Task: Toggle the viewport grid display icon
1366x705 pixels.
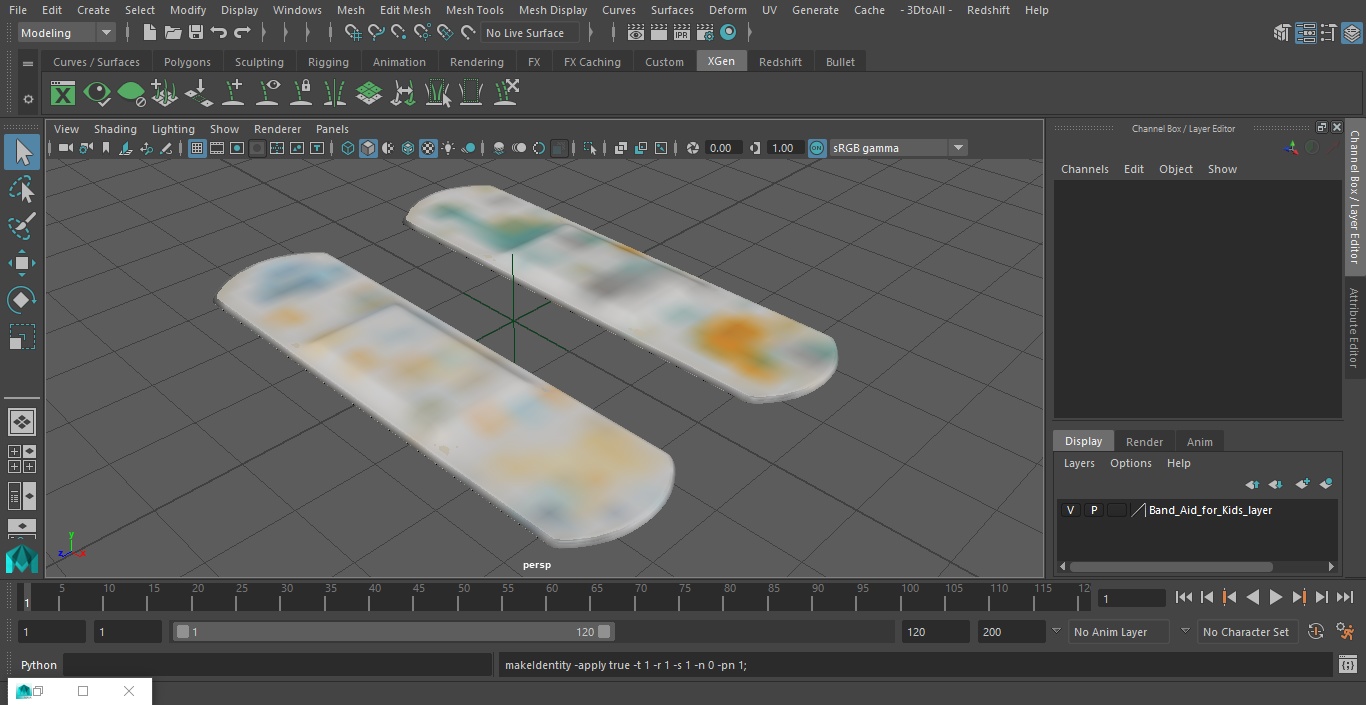Action: [x=197, y=148]
